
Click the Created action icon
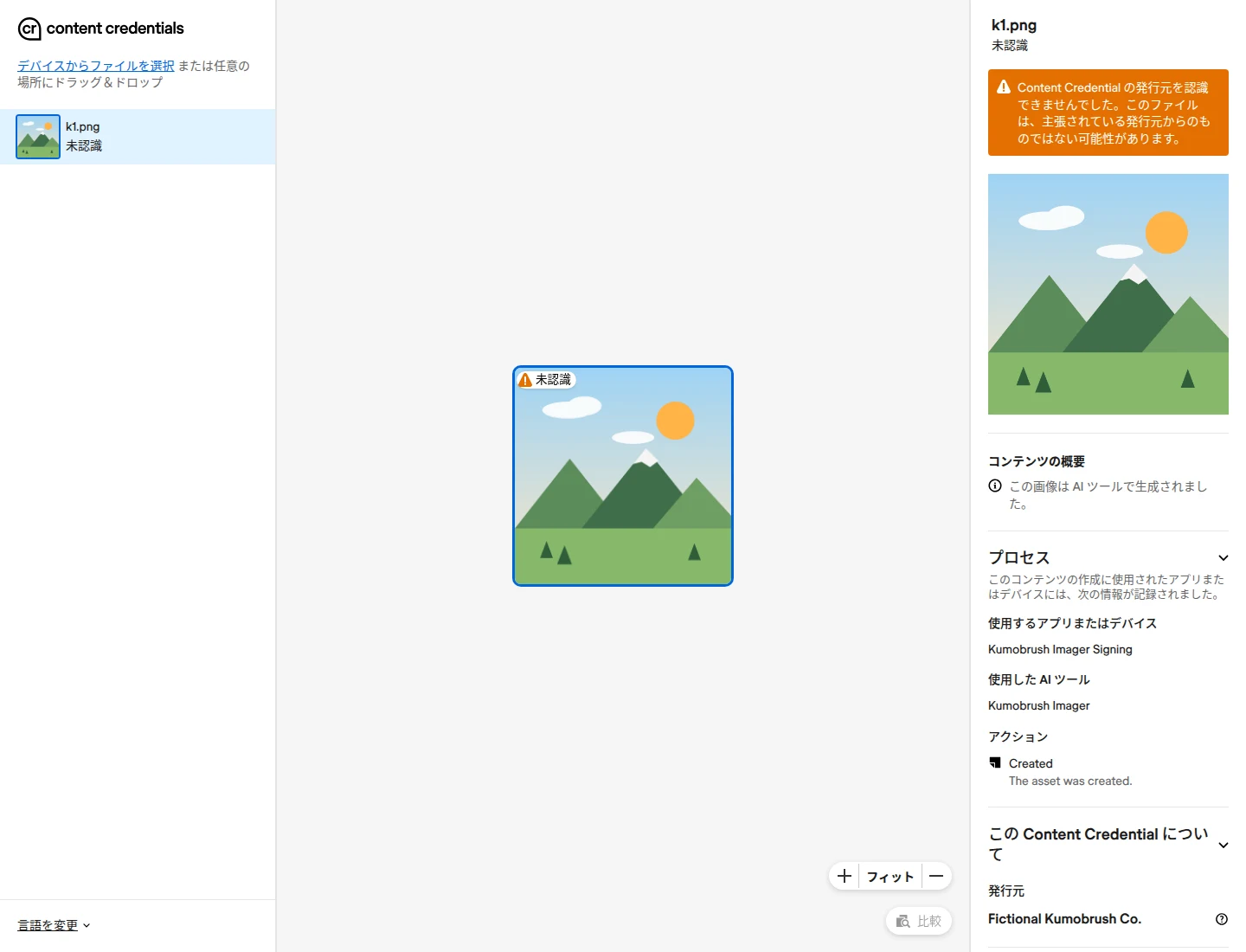995,762
